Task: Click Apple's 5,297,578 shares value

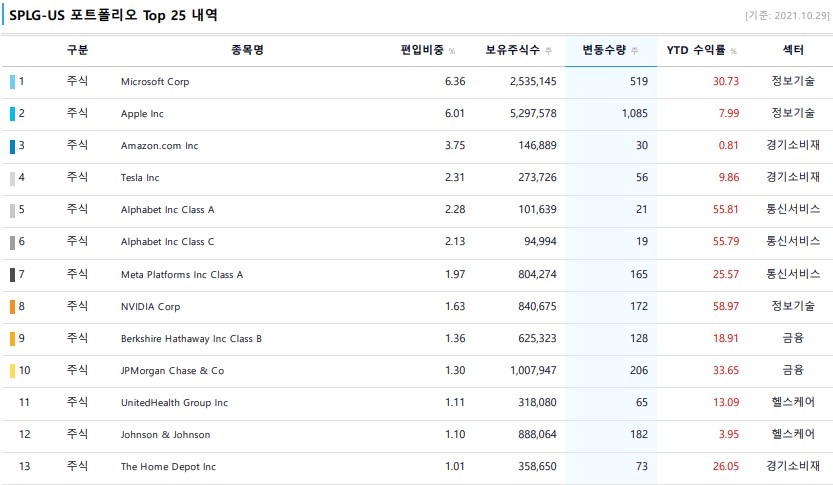Action: point(533,113)
